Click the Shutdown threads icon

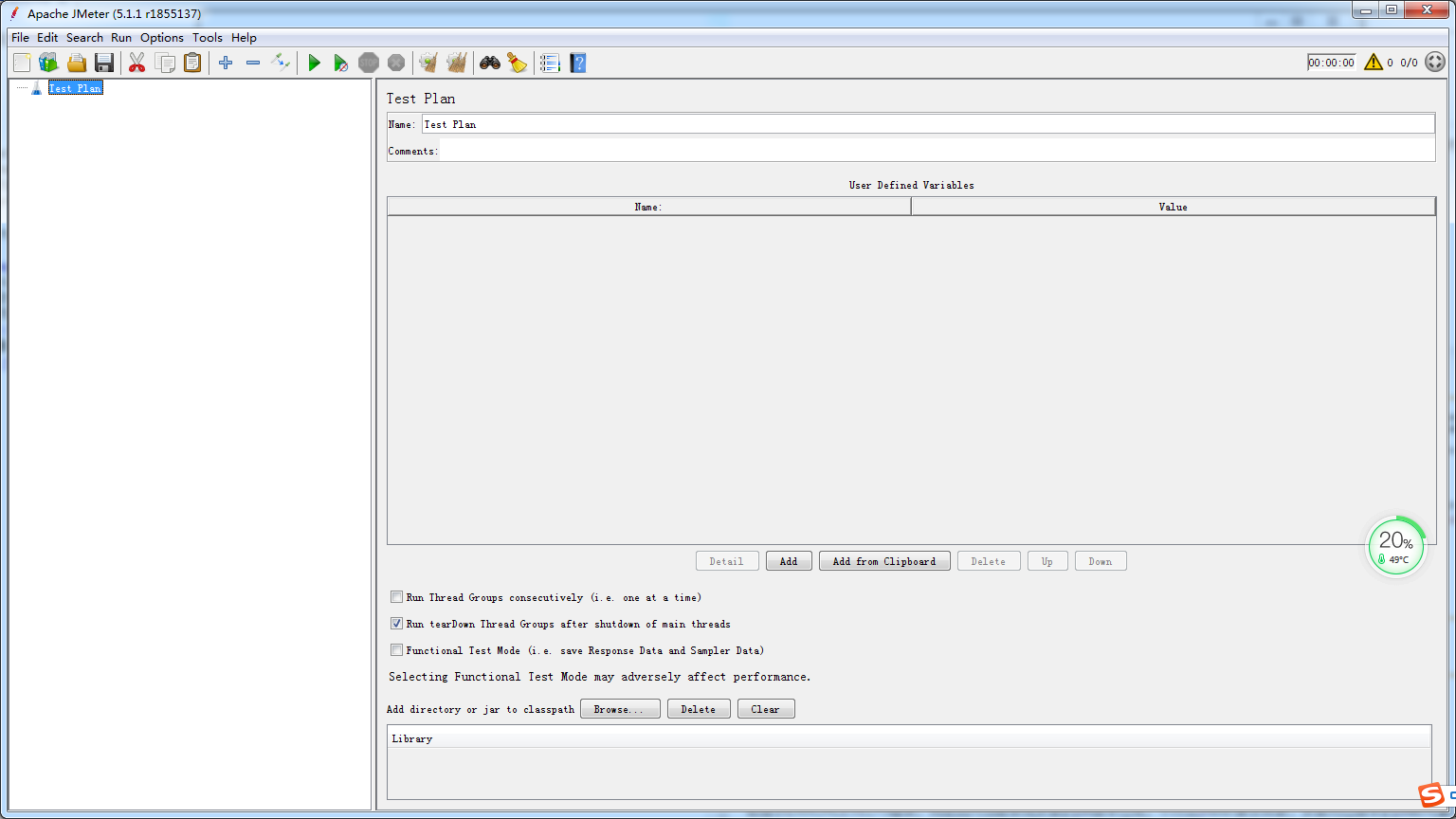tap(396, 63)
